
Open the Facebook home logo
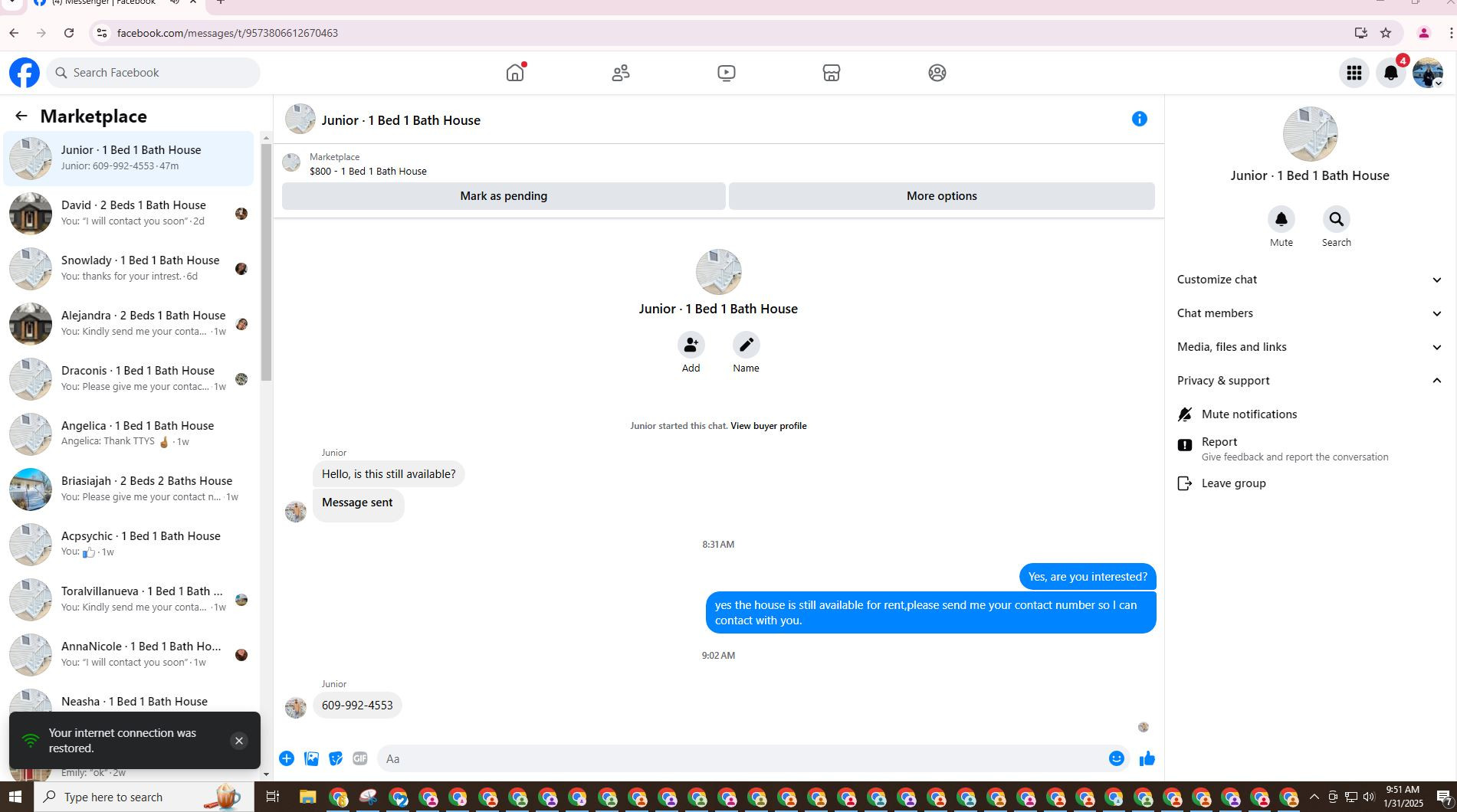25,73
